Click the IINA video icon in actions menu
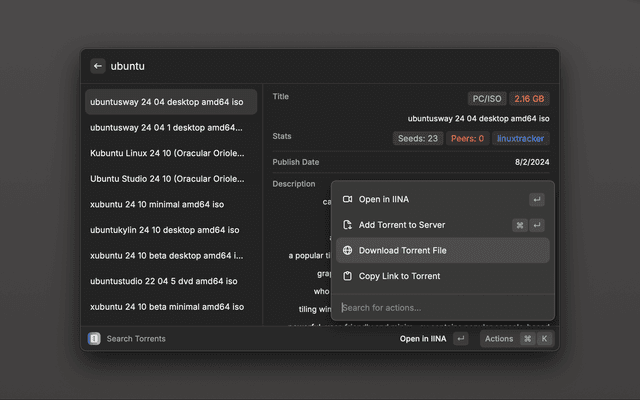 click(347, 199)
